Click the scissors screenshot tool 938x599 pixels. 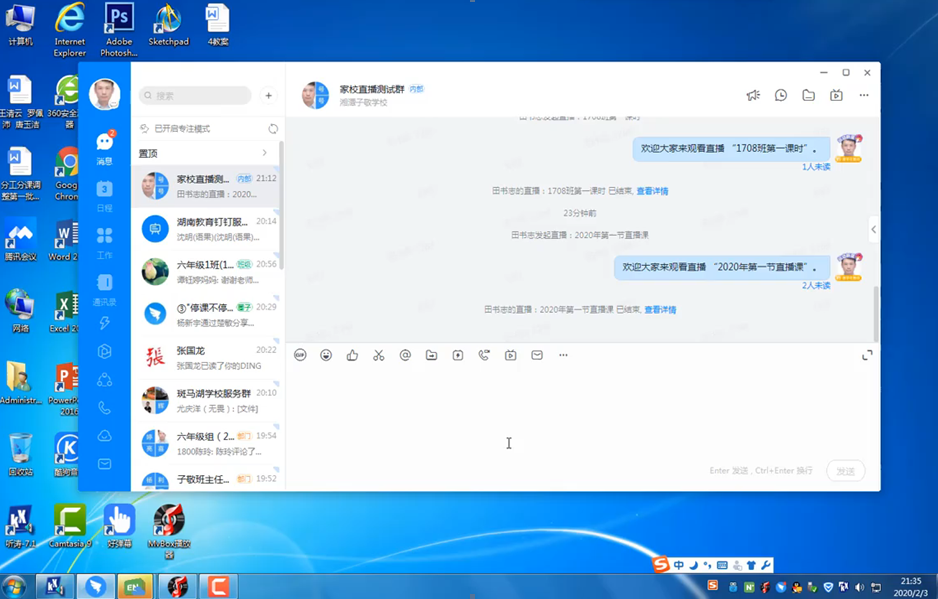tap(379, 355)
